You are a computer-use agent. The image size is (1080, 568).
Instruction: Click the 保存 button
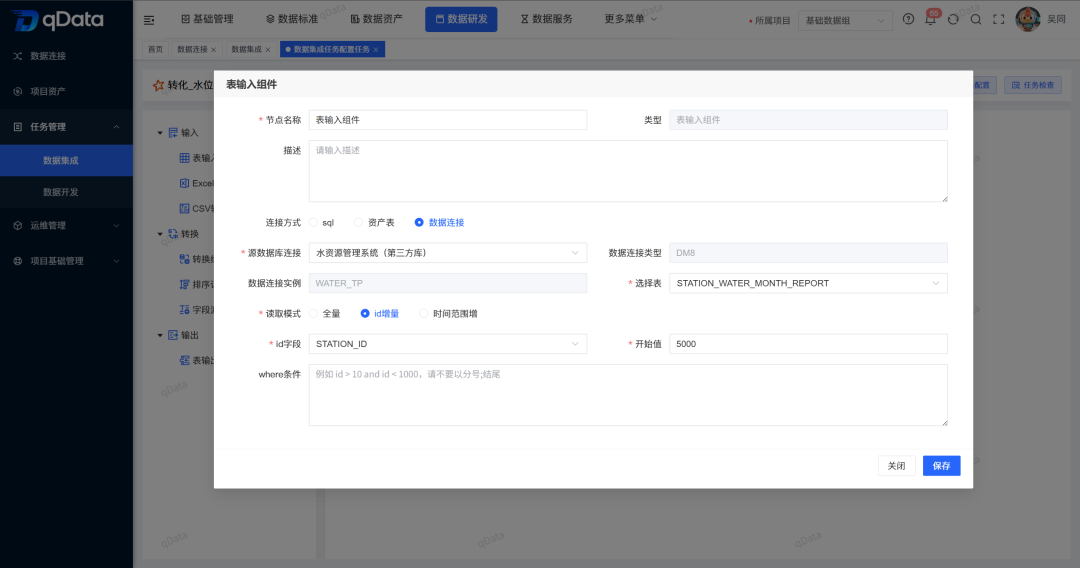[x=942, y=465]
